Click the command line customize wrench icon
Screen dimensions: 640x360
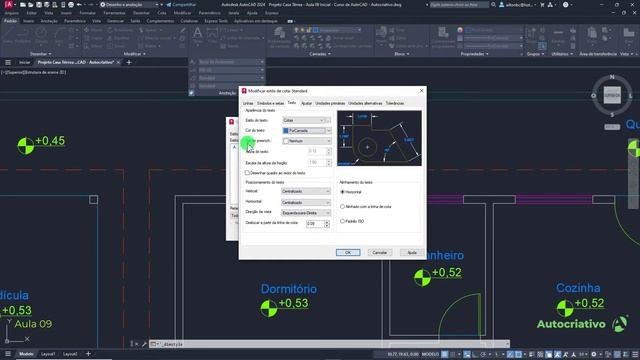coord(144,344)
